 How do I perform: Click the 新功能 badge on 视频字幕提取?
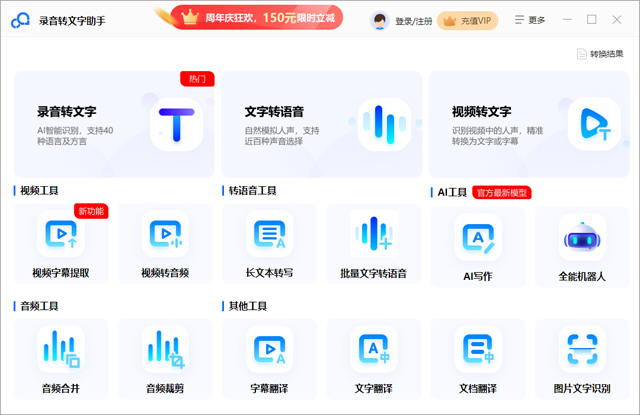[x=91, y=211]
